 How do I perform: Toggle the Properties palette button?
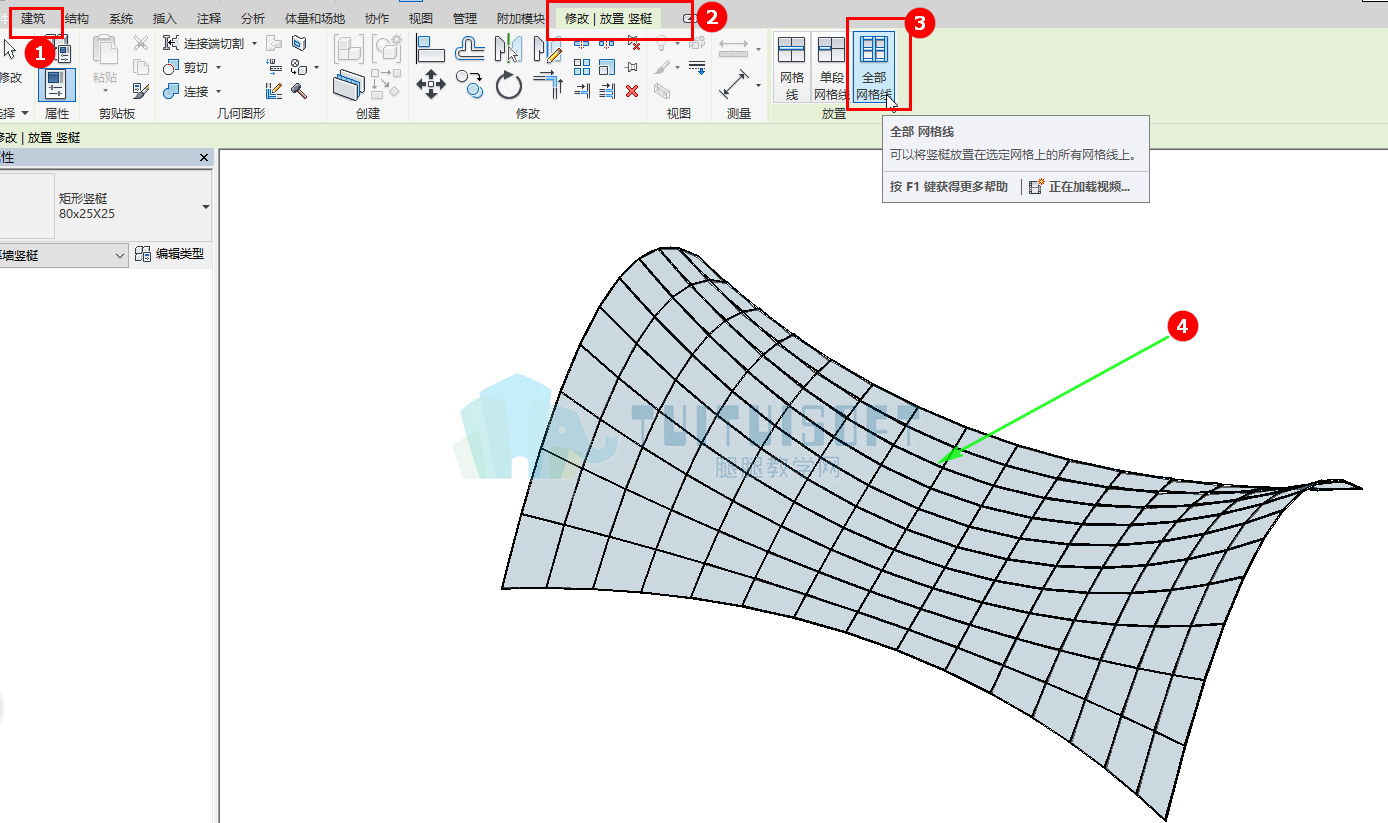click(x=57, y=84)
